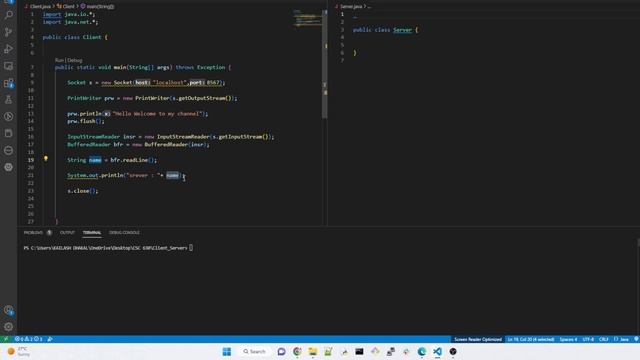
Task: Click the circled-dash icon in the activity bar
Action: point(8,150)
